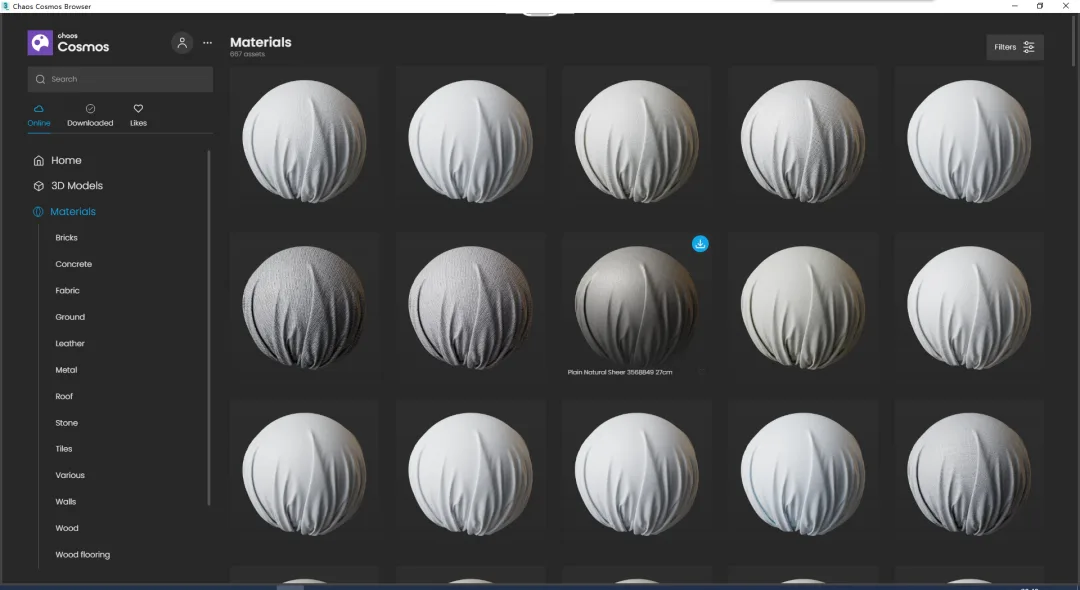Pick the Metal subcategory
The width and height of the screenshot is (1080, 590).
[66, 370]
